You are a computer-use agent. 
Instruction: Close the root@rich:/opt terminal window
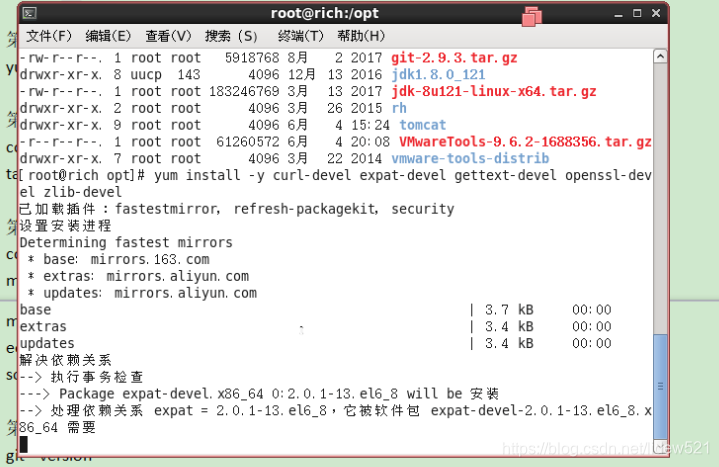click(656, 13)
